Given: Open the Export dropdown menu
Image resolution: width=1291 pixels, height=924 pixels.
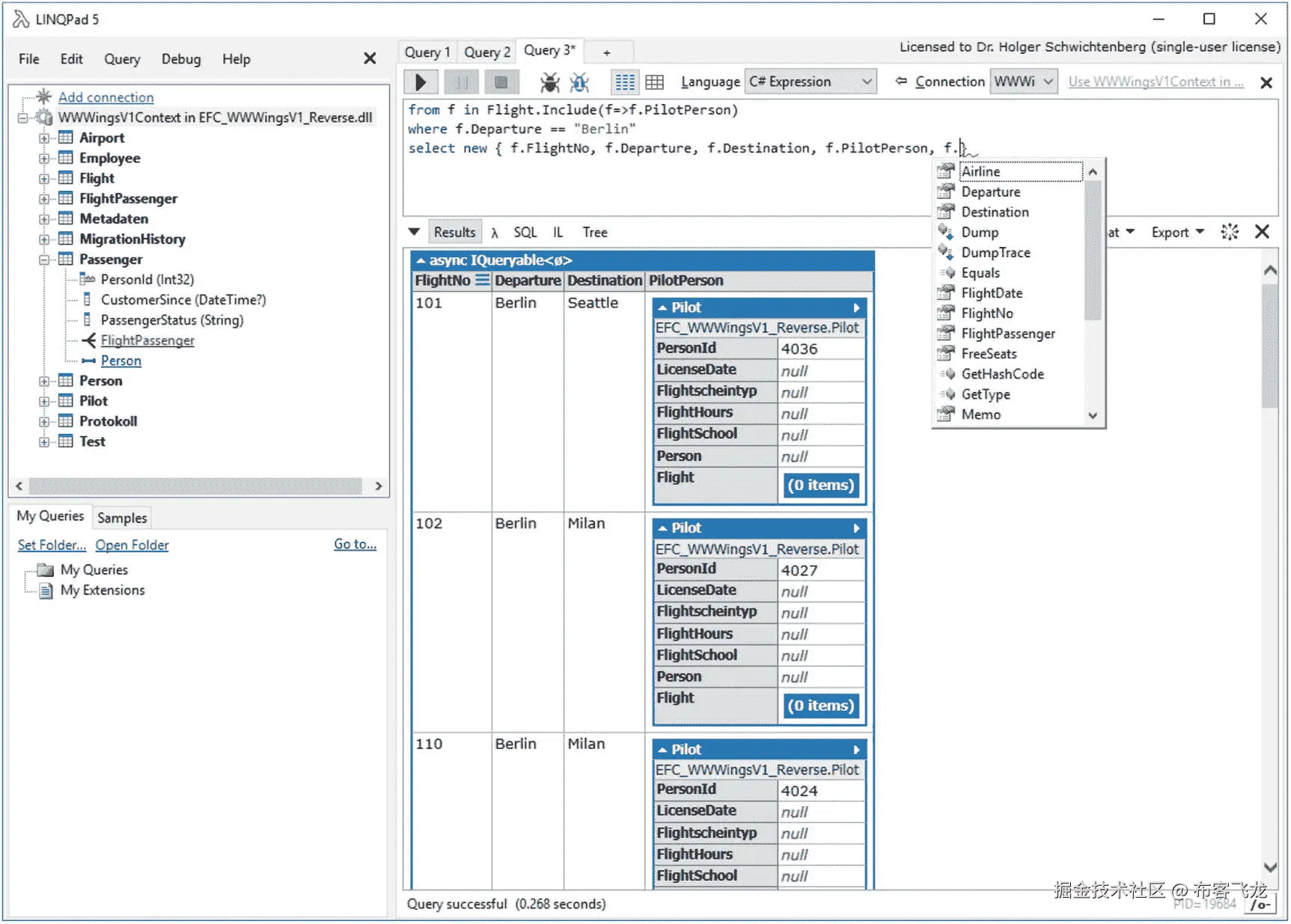Looking at the screenshot, I should pos(1178,233).
